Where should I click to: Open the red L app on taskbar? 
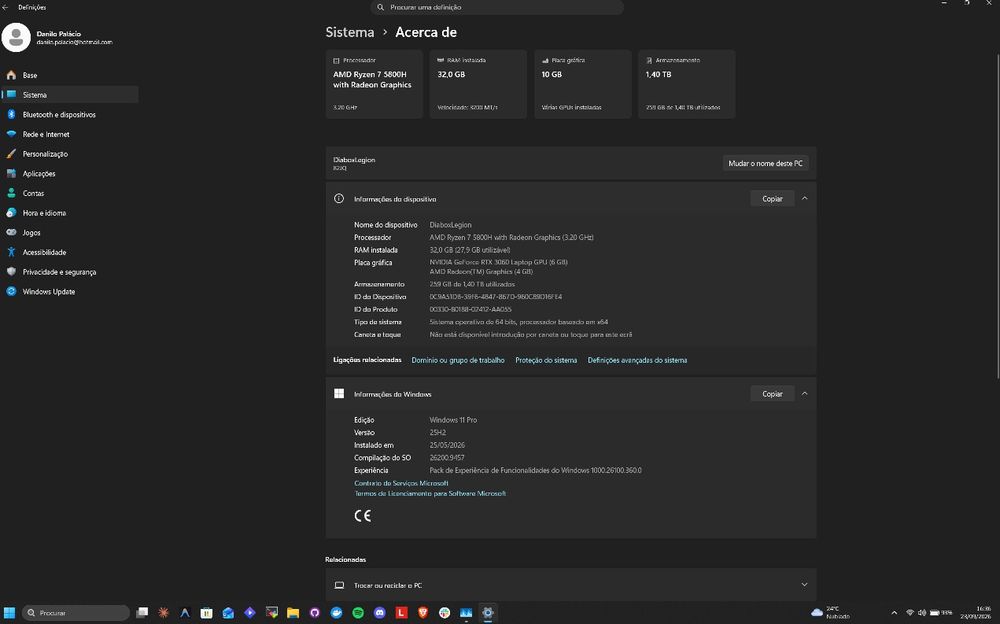[401, 613]
